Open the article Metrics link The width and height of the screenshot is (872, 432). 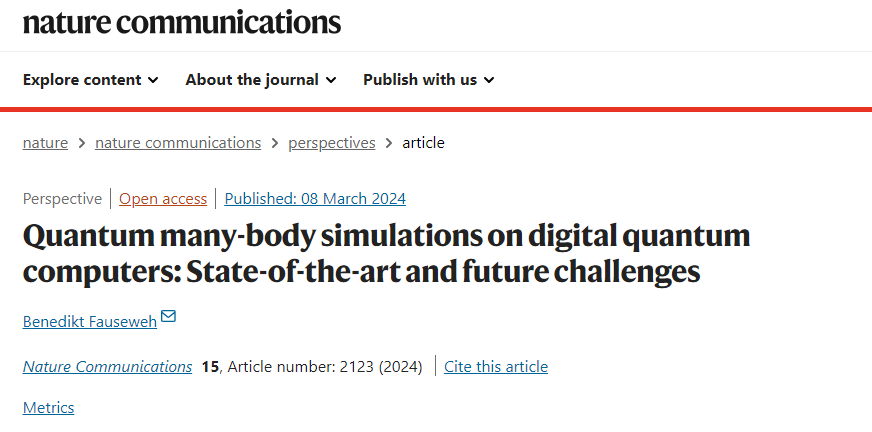click(x=48, y=408)
